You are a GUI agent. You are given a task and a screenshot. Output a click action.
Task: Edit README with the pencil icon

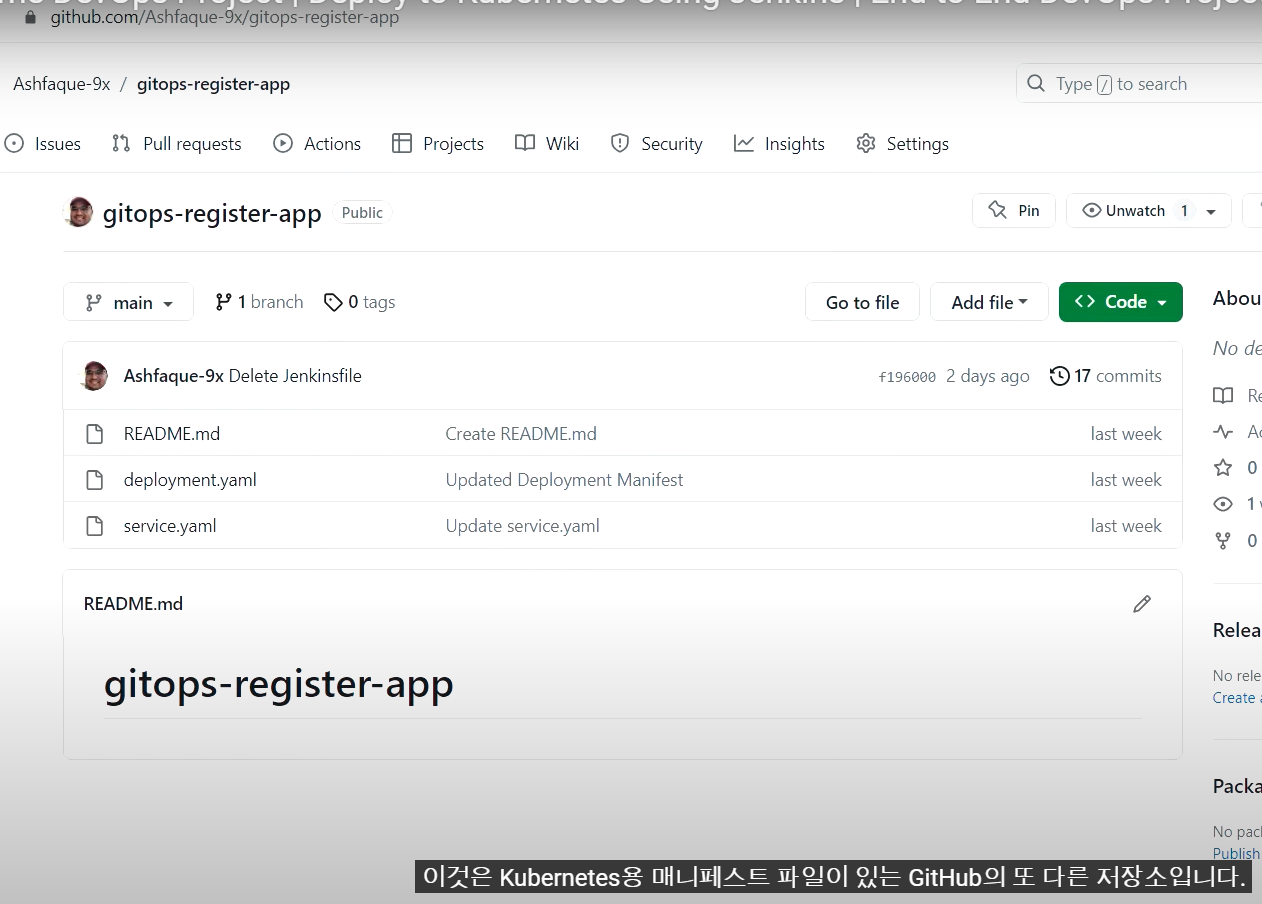(1142, 604)
